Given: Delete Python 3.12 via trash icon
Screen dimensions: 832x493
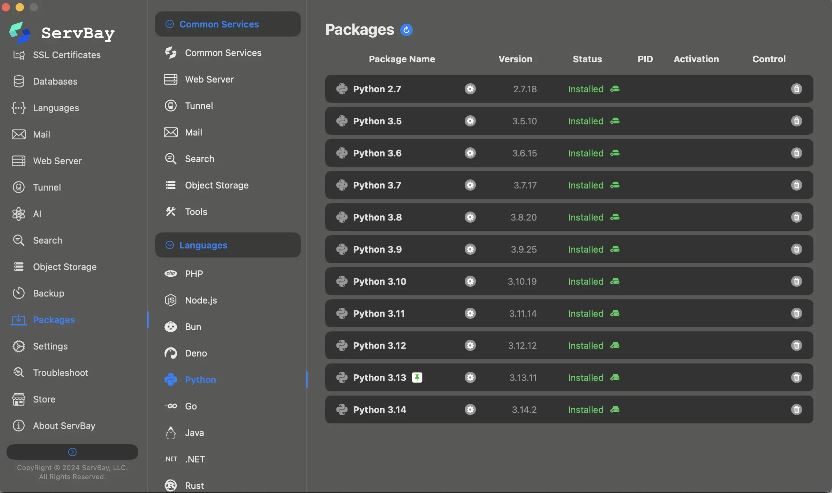Looking at the screenshot, I should (796, 346).
